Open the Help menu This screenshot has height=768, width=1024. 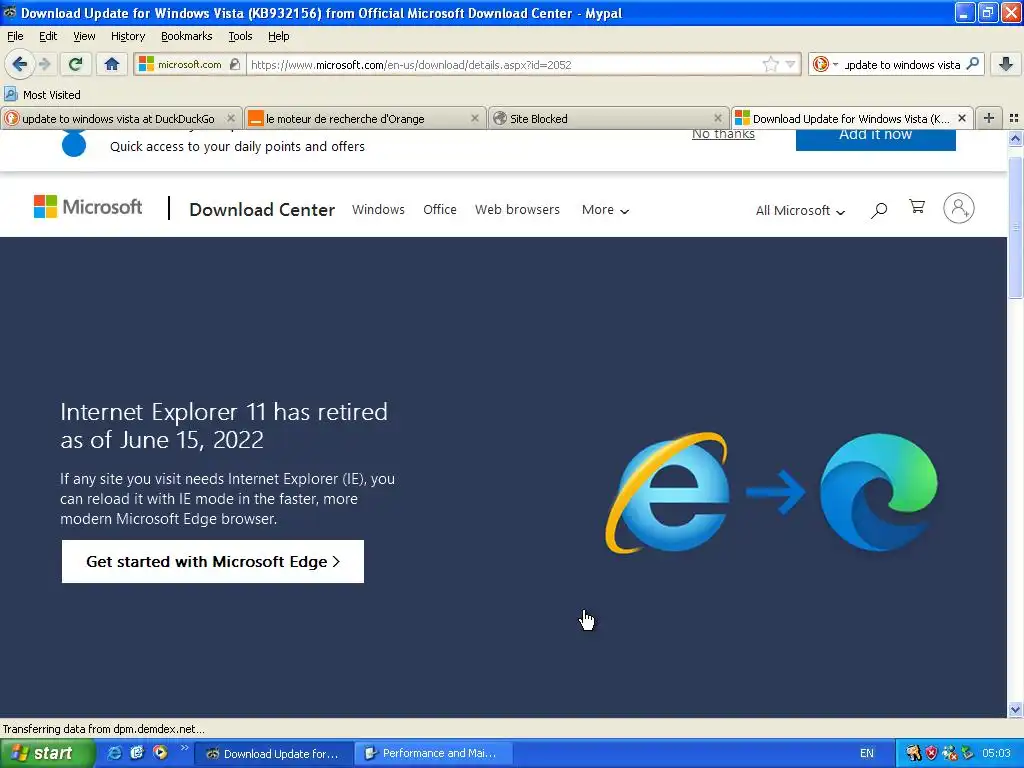click(278, 36)
